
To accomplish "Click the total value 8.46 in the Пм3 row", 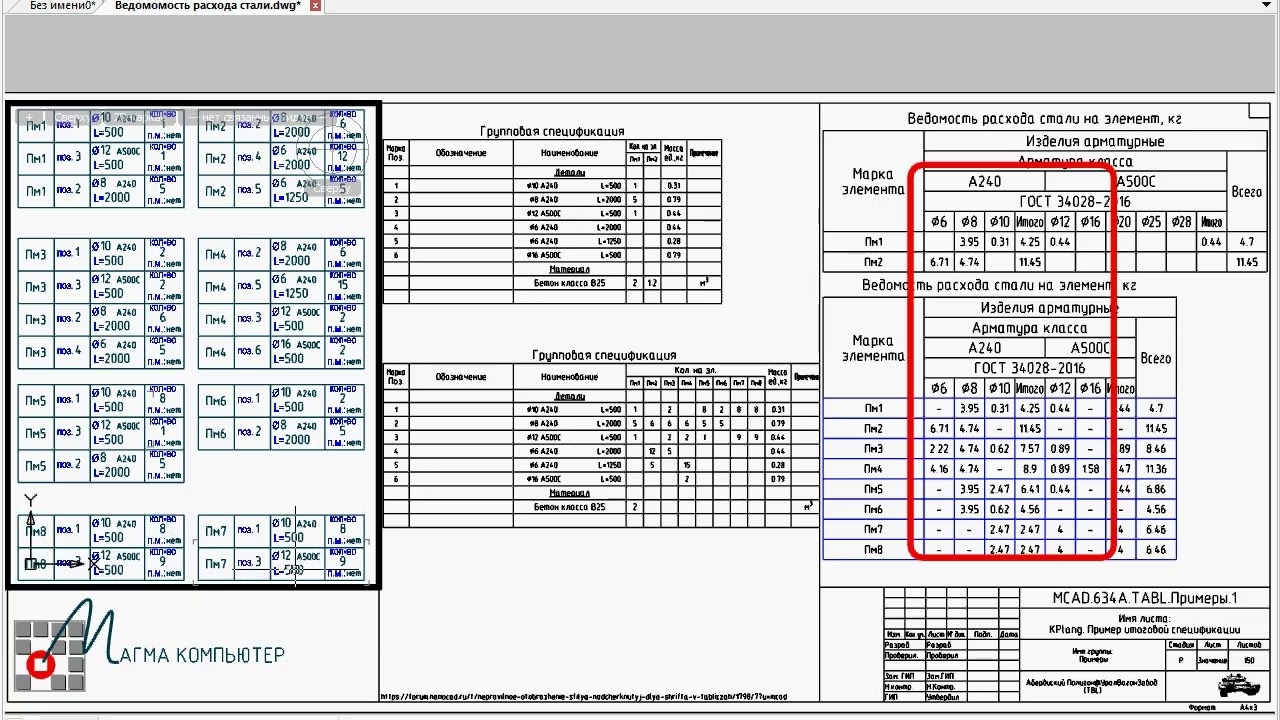I will (1156, 449).
